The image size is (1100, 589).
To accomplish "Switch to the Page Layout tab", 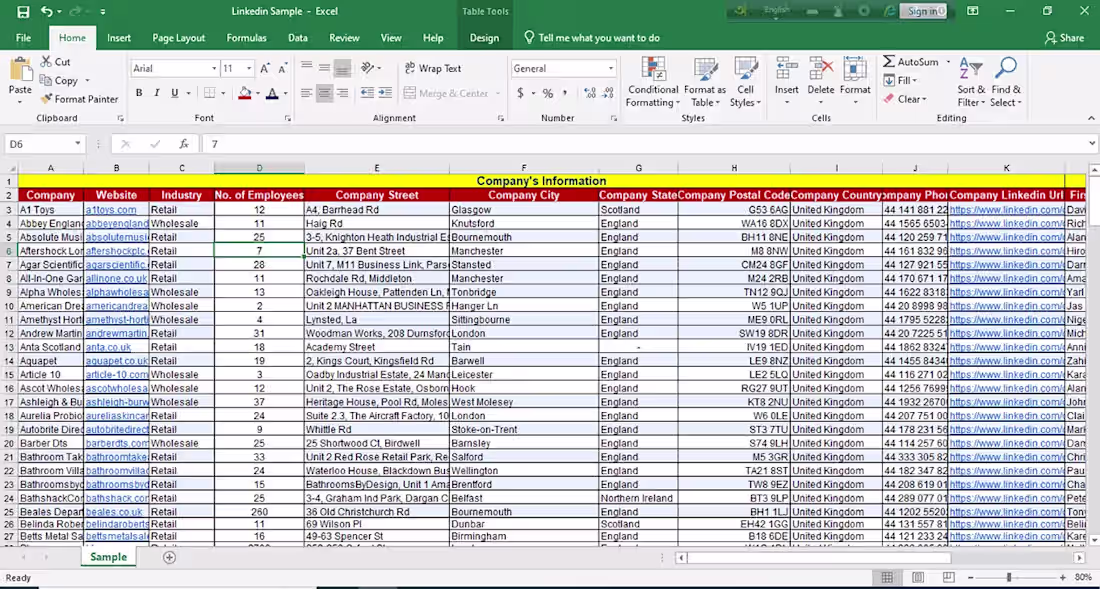I will [179, 38].
